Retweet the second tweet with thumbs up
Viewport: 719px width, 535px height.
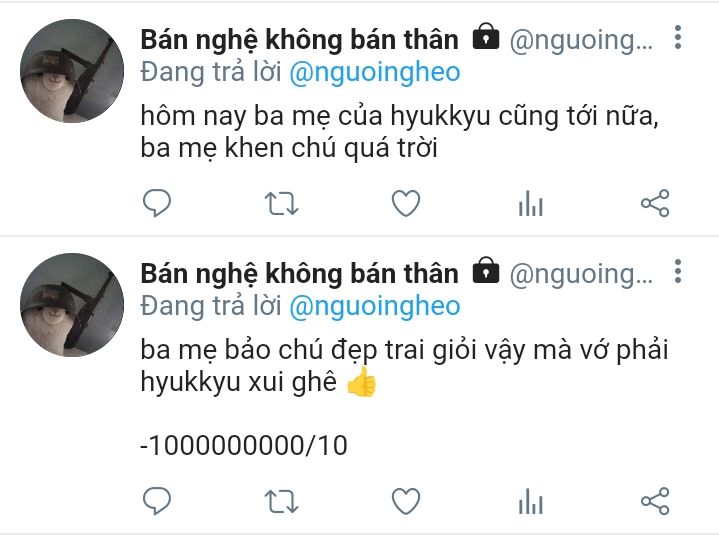pos(281,502)
